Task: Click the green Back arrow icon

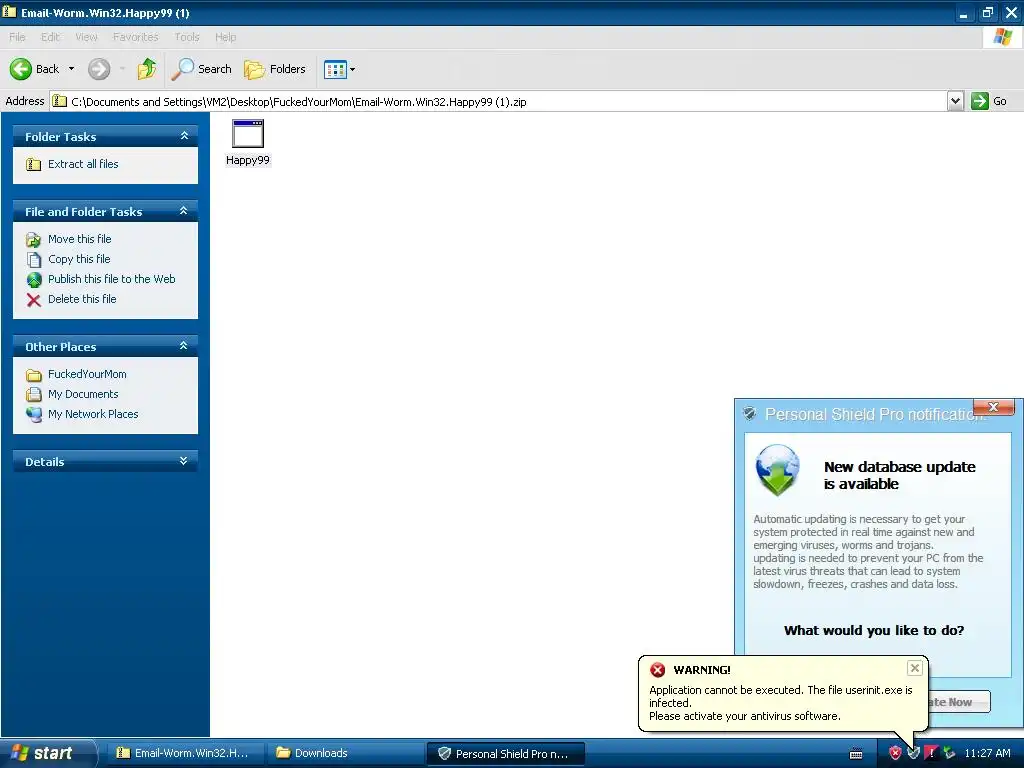Action: click(21, 69)
